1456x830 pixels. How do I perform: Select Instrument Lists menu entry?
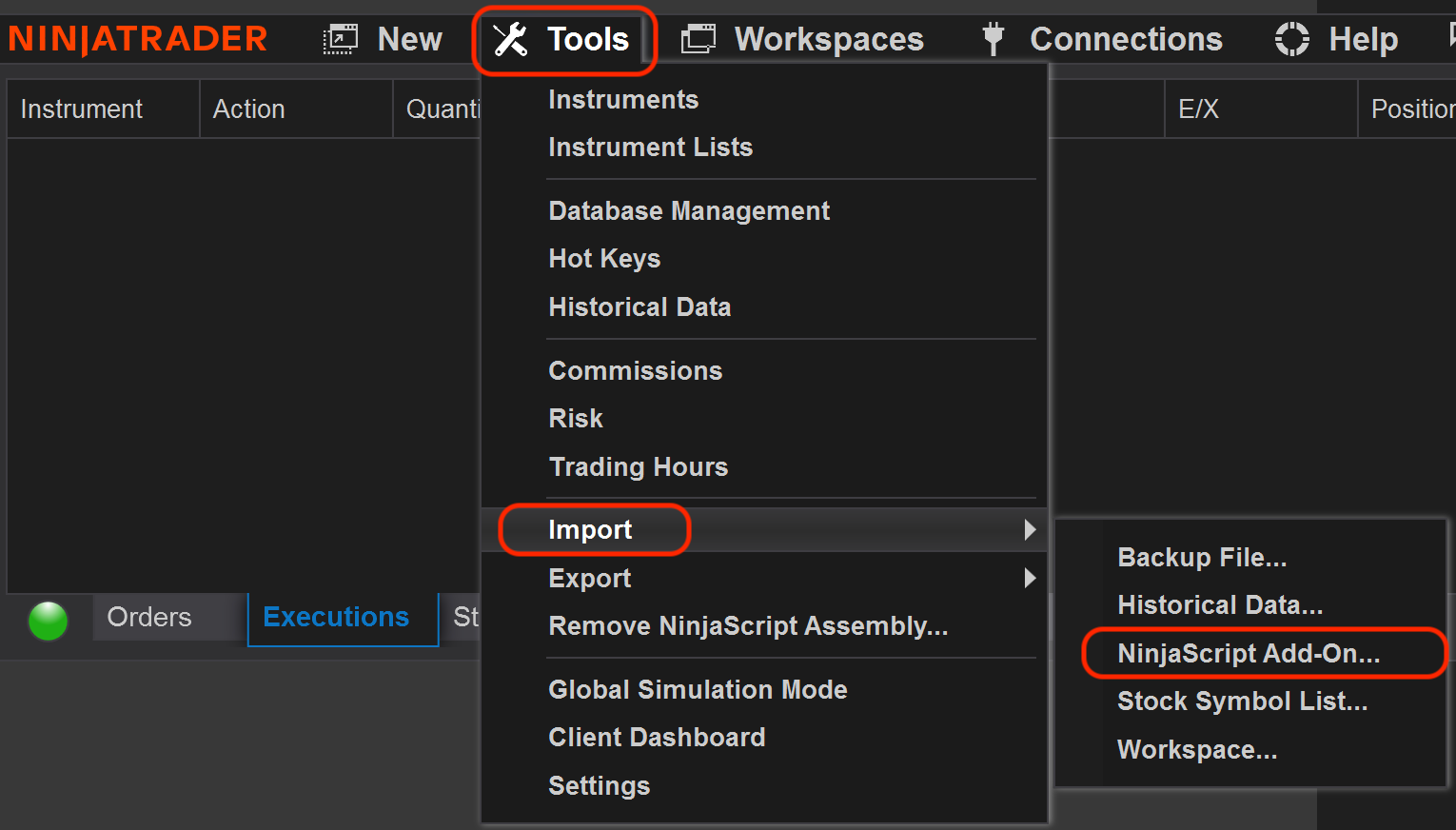point(650,147)
